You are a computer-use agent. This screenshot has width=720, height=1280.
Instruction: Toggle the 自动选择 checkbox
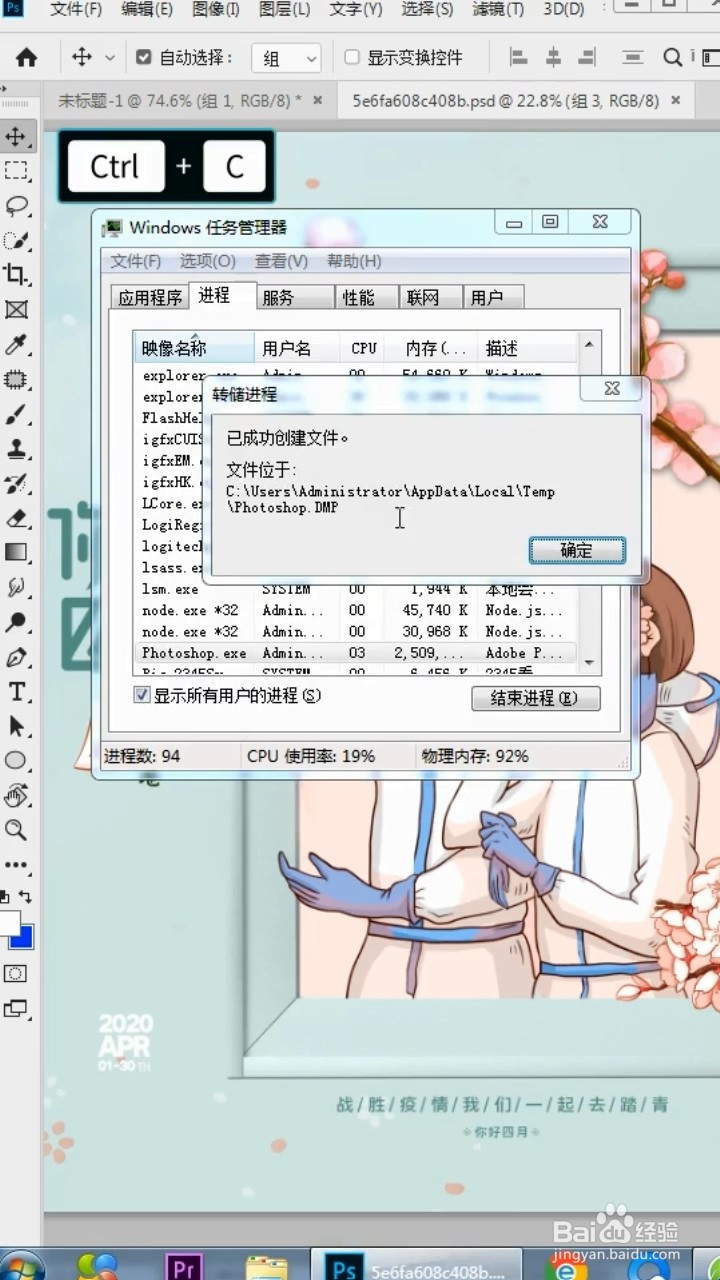143,57
